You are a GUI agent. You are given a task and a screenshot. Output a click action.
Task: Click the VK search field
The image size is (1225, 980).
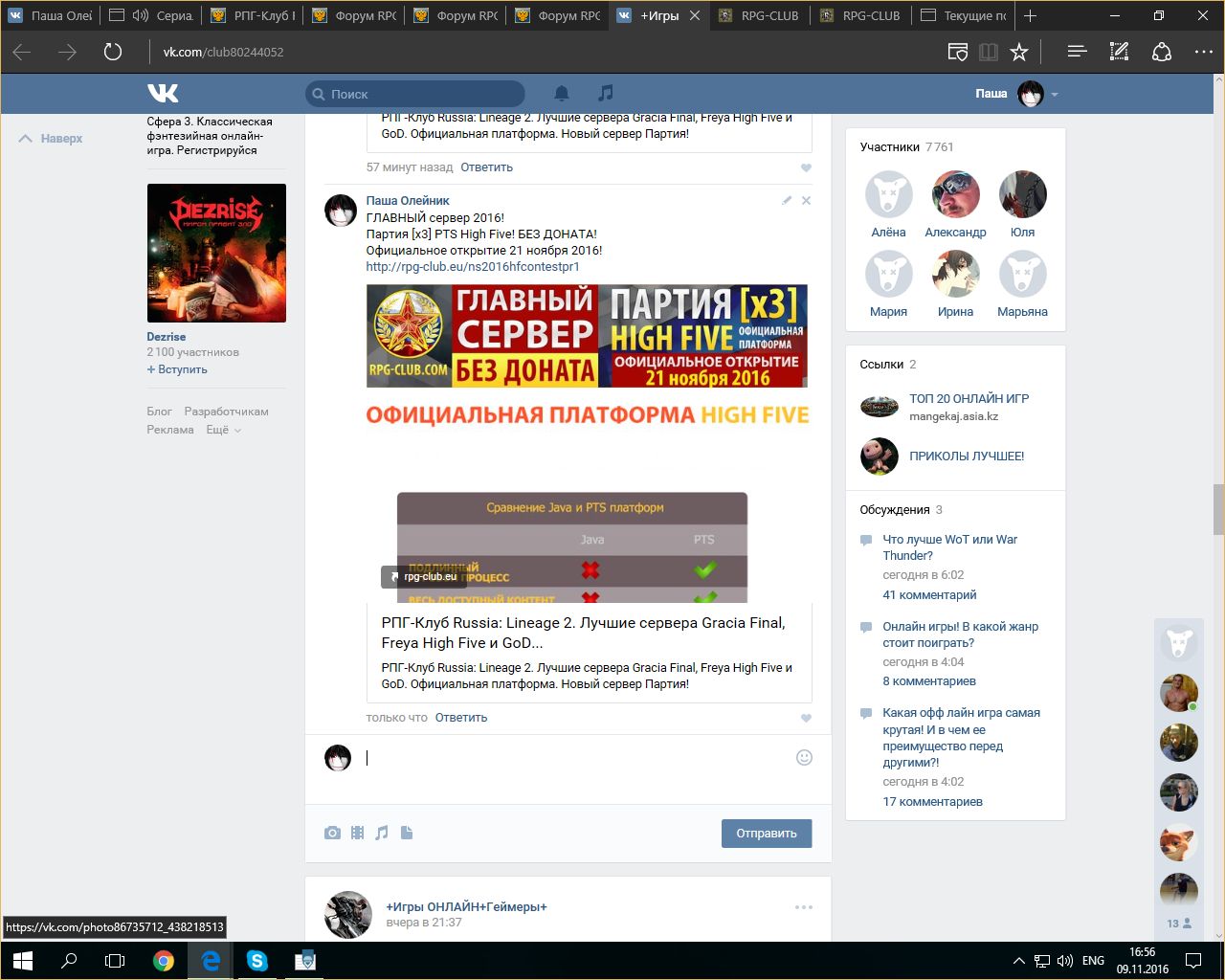pyautogui.click(x=421, y=94)
